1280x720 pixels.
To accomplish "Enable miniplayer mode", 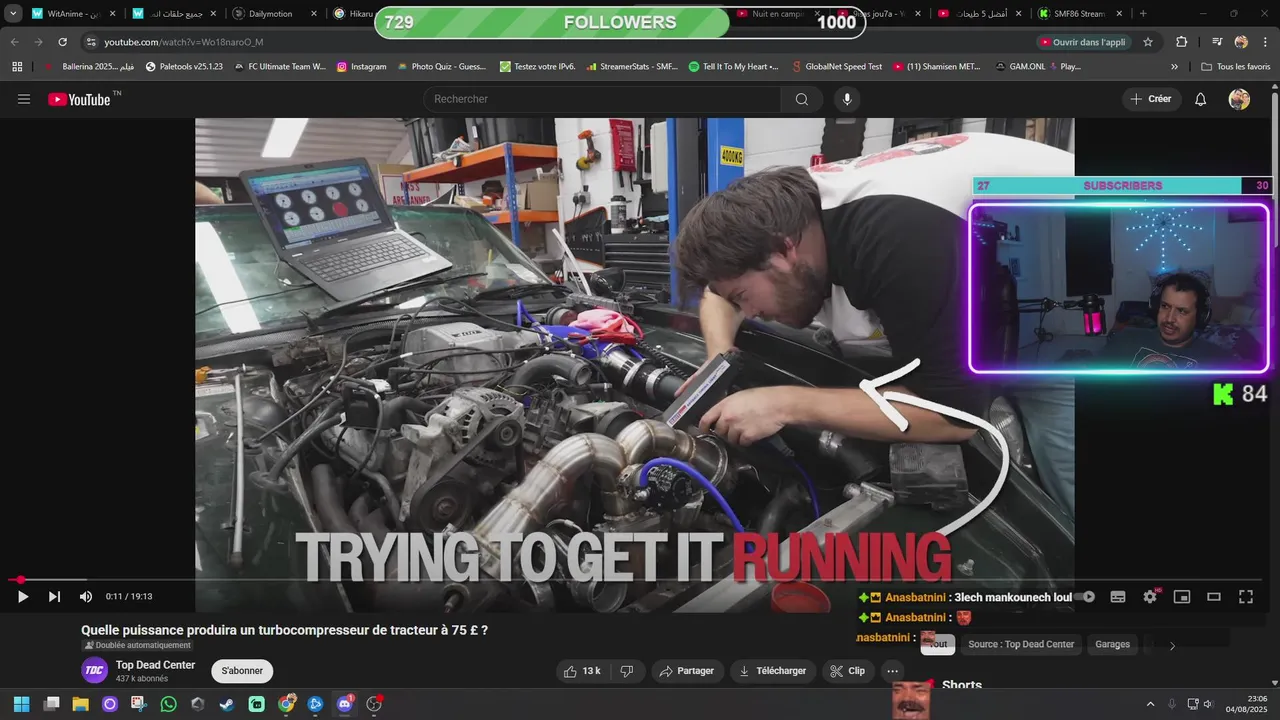I will (1182, 597).
